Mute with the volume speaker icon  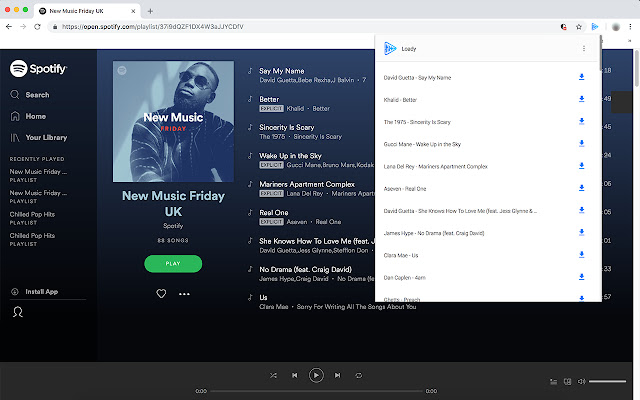click(581, 381)
